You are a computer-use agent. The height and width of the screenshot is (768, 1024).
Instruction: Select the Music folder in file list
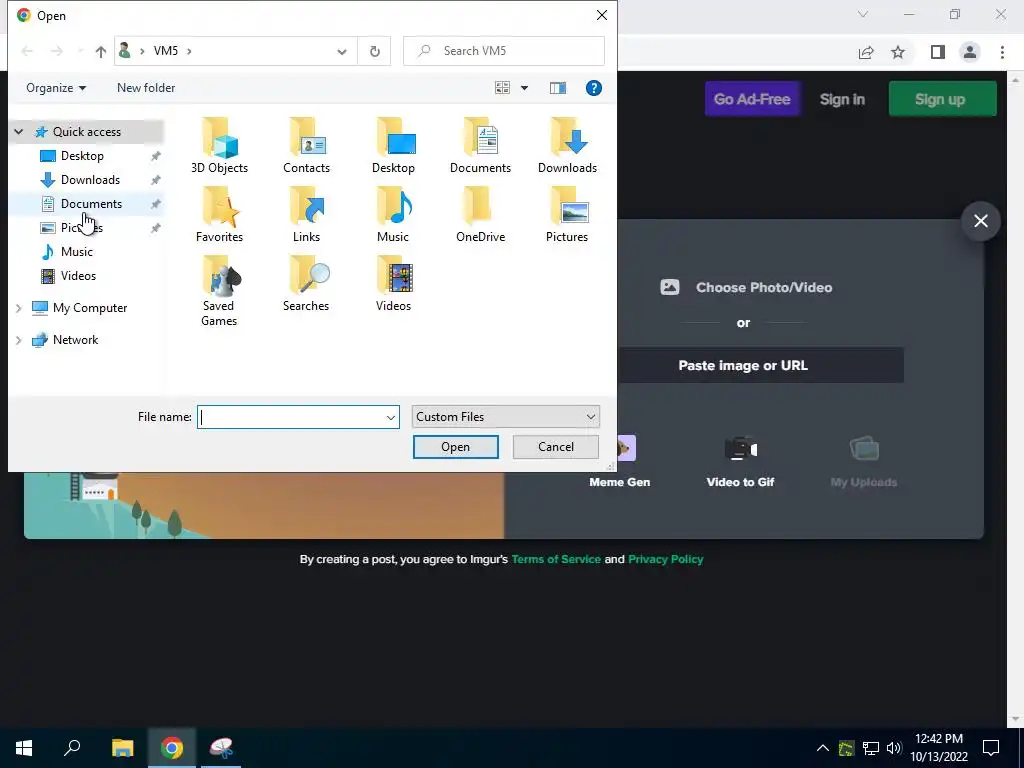tap(393, 214)
